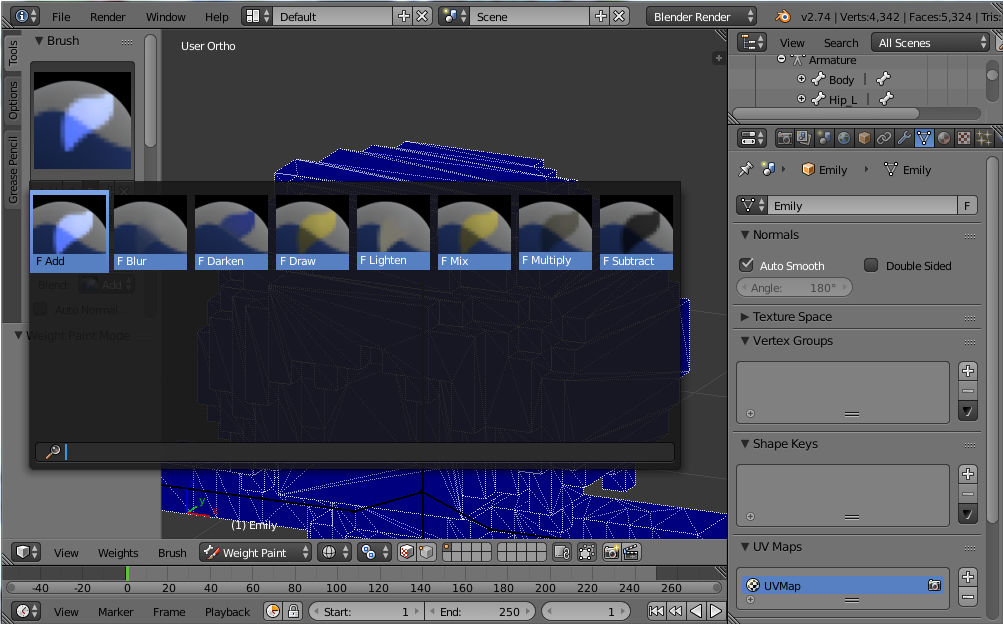The image size is (1003, 624).
Task: Play animation forward in timeline
Action: (716, 611)
